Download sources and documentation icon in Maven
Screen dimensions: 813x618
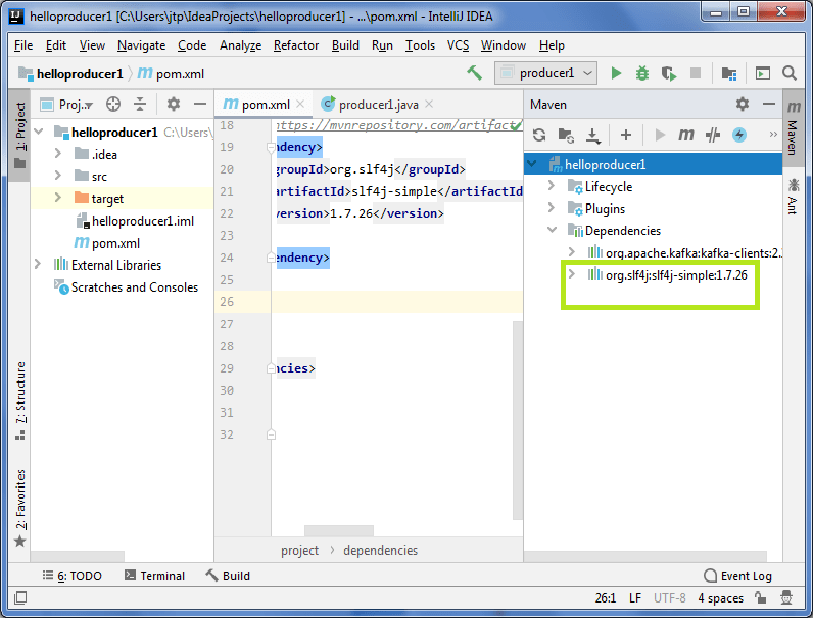point(593,135)
